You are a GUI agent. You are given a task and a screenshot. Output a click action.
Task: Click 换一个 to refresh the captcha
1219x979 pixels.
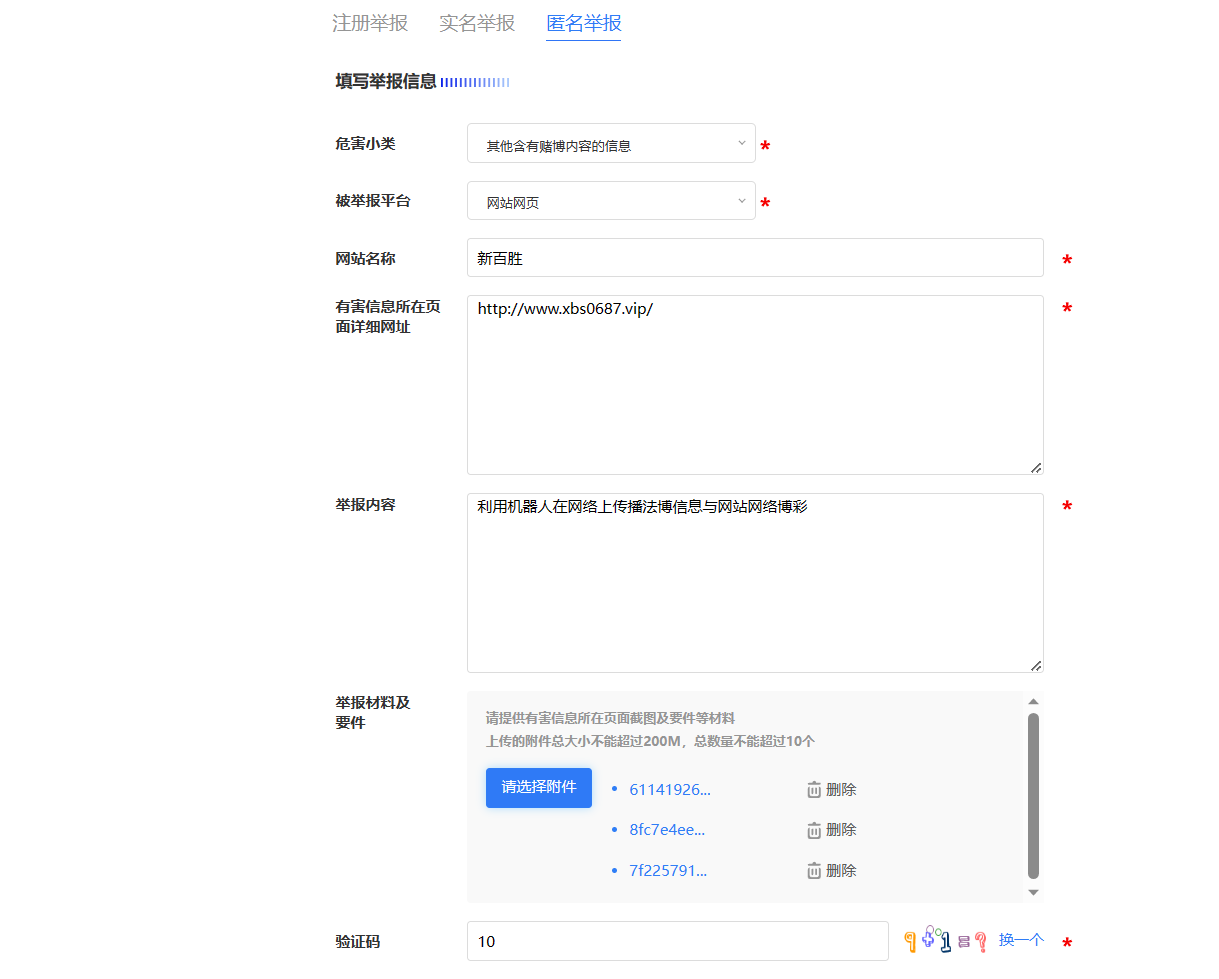coord(1019,940)
